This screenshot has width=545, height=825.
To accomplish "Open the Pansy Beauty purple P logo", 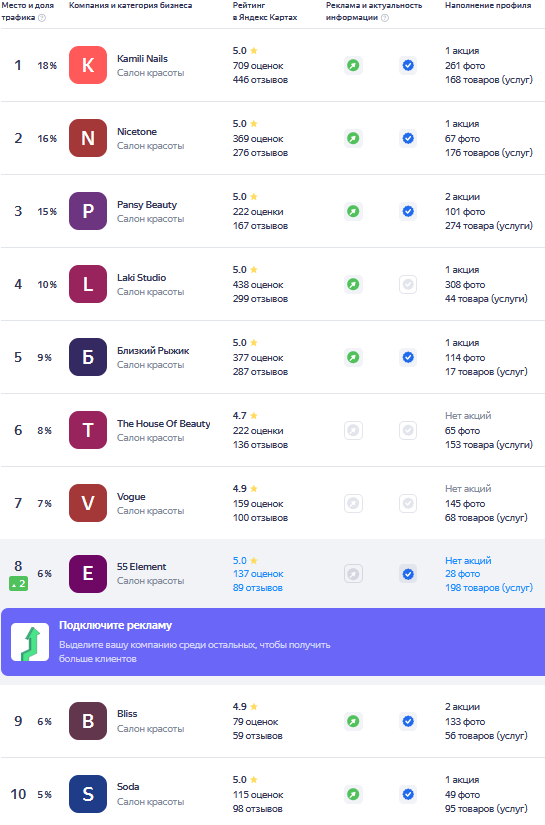I will [x=88, y=212].
